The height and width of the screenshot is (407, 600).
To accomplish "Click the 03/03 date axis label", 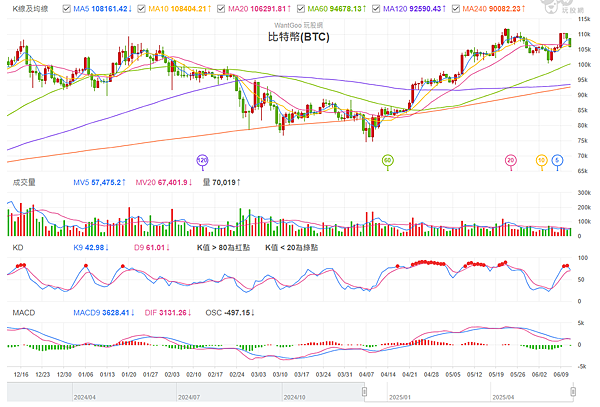I will pyautogui.click(x=259, y=374).
